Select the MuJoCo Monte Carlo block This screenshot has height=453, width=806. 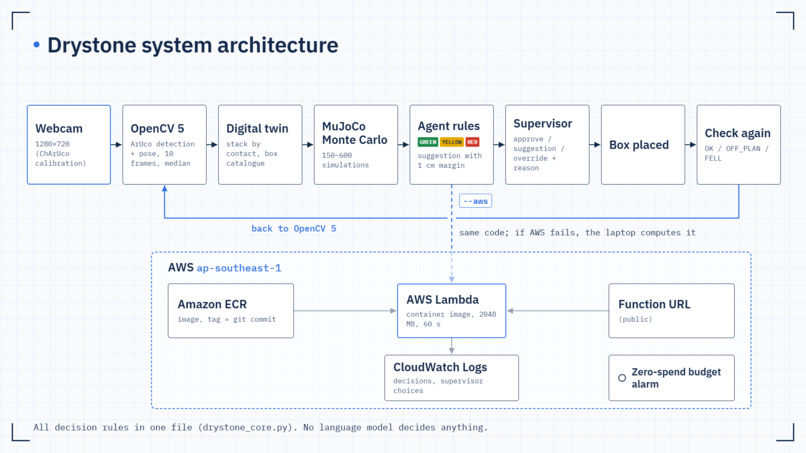(x=356, y=144)
